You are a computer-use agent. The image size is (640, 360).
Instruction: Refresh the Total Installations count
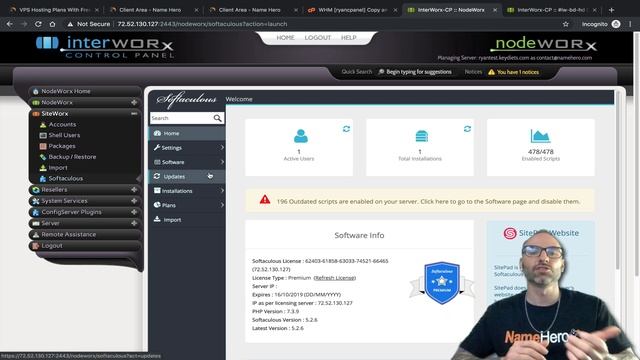(x=467, y=129)
